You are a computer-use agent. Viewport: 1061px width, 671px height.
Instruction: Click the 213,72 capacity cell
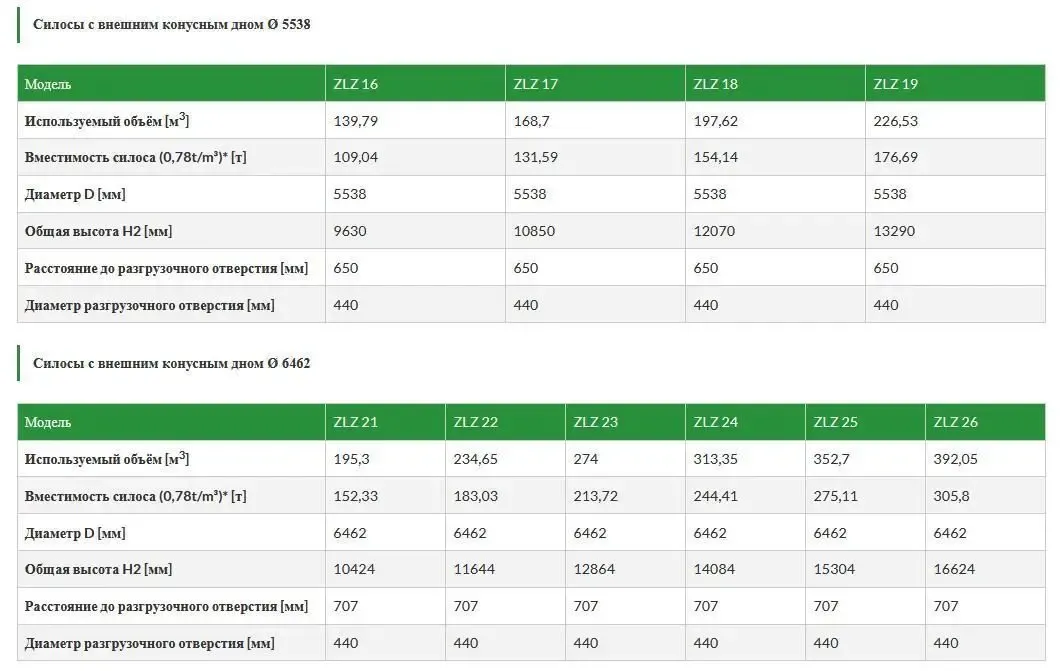(x=596, y=496)
